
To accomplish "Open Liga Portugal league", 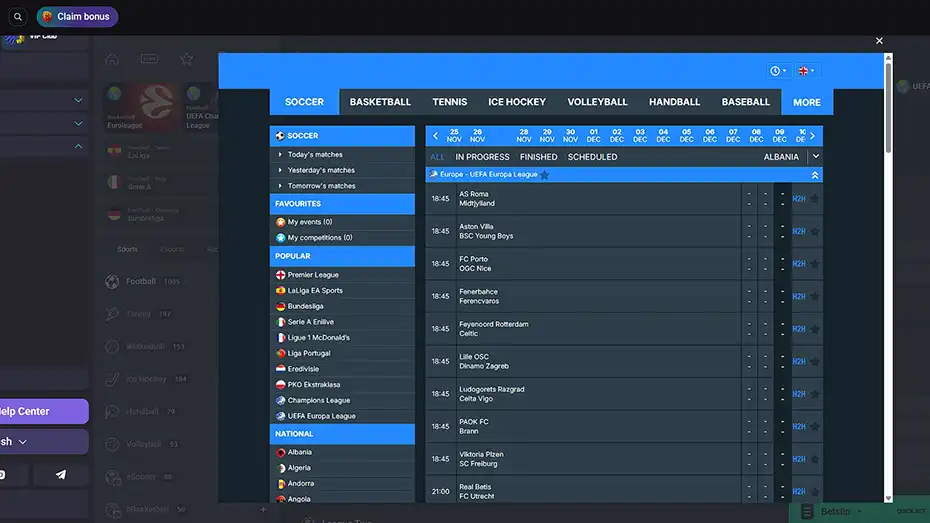I will pyautogui.click(x=342, y=353).
